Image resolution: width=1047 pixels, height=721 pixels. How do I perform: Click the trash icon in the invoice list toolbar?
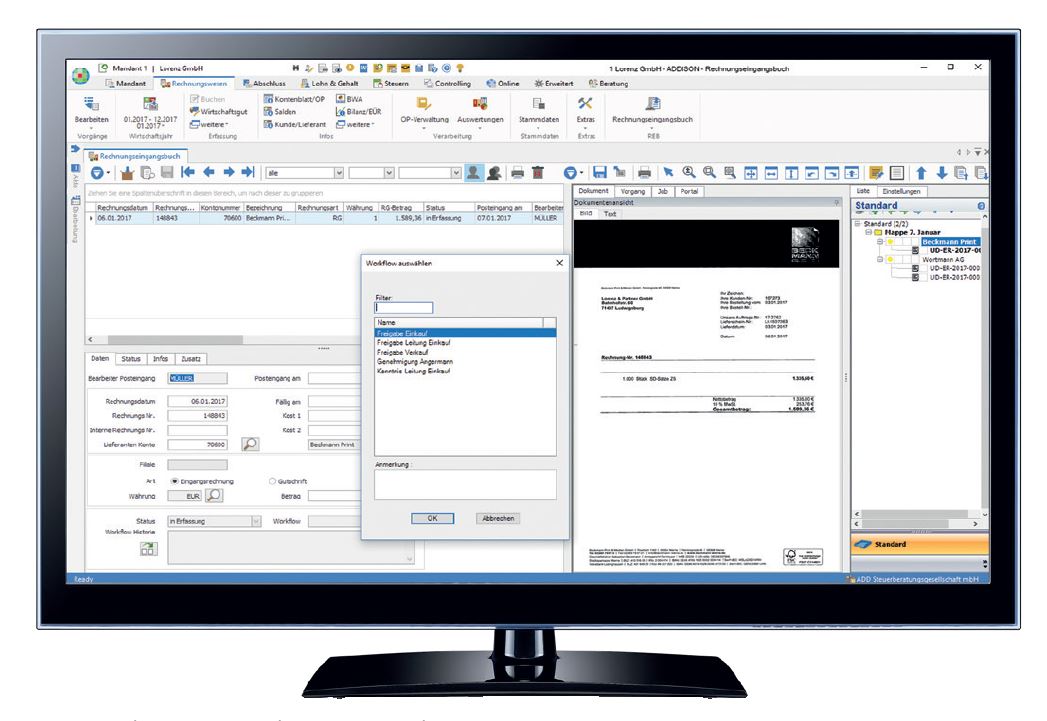(x=537, y=172)
